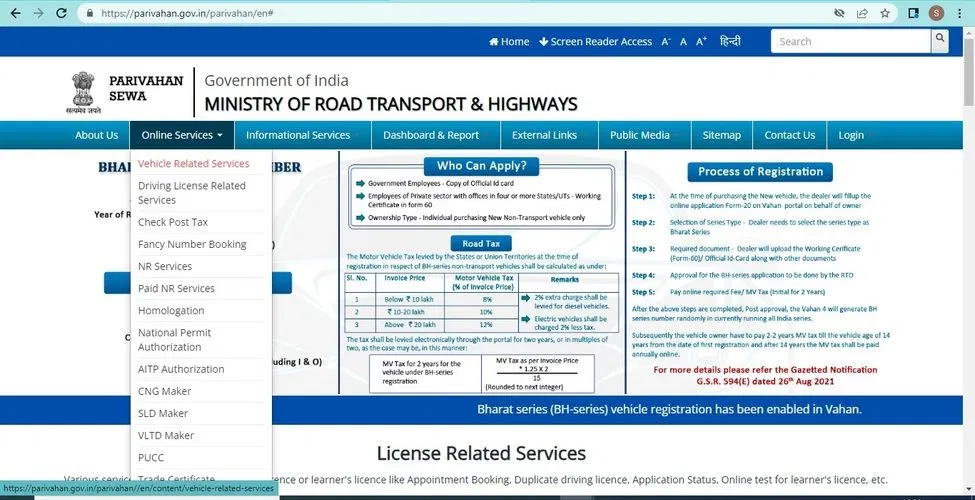
Task: Reset font size with normal A
Action: pos(683,42)
